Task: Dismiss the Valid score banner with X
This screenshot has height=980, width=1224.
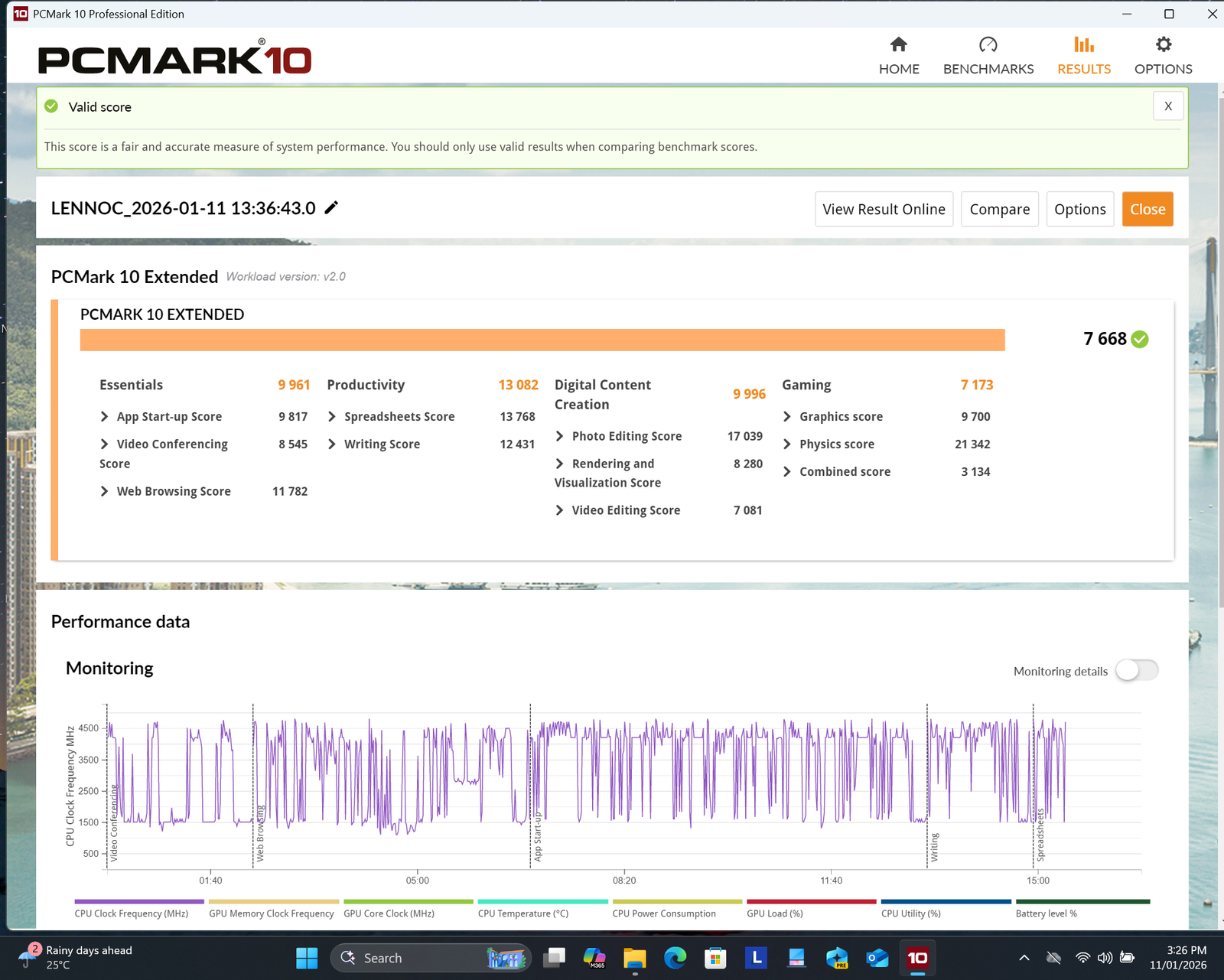Action: coord(1167,106)
